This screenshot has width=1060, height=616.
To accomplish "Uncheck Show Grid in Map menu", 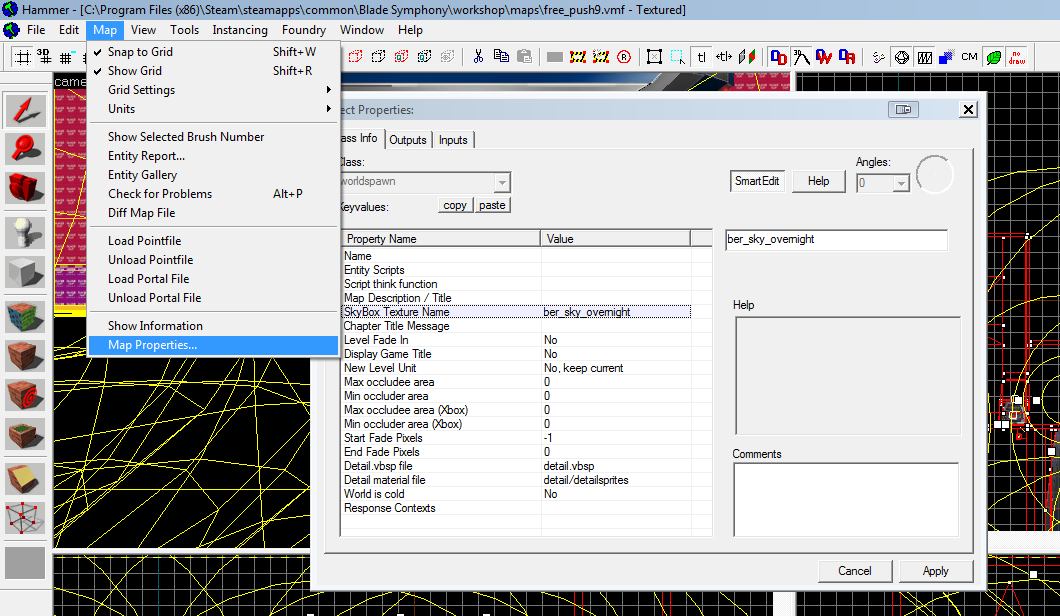I will tap(135, 71).
